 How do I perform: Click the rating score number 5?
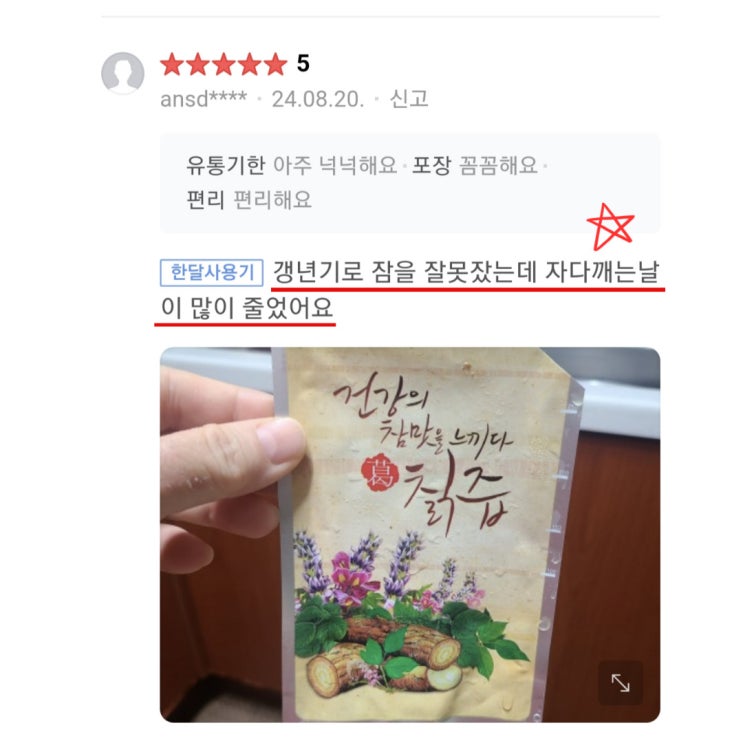(303, 64)
